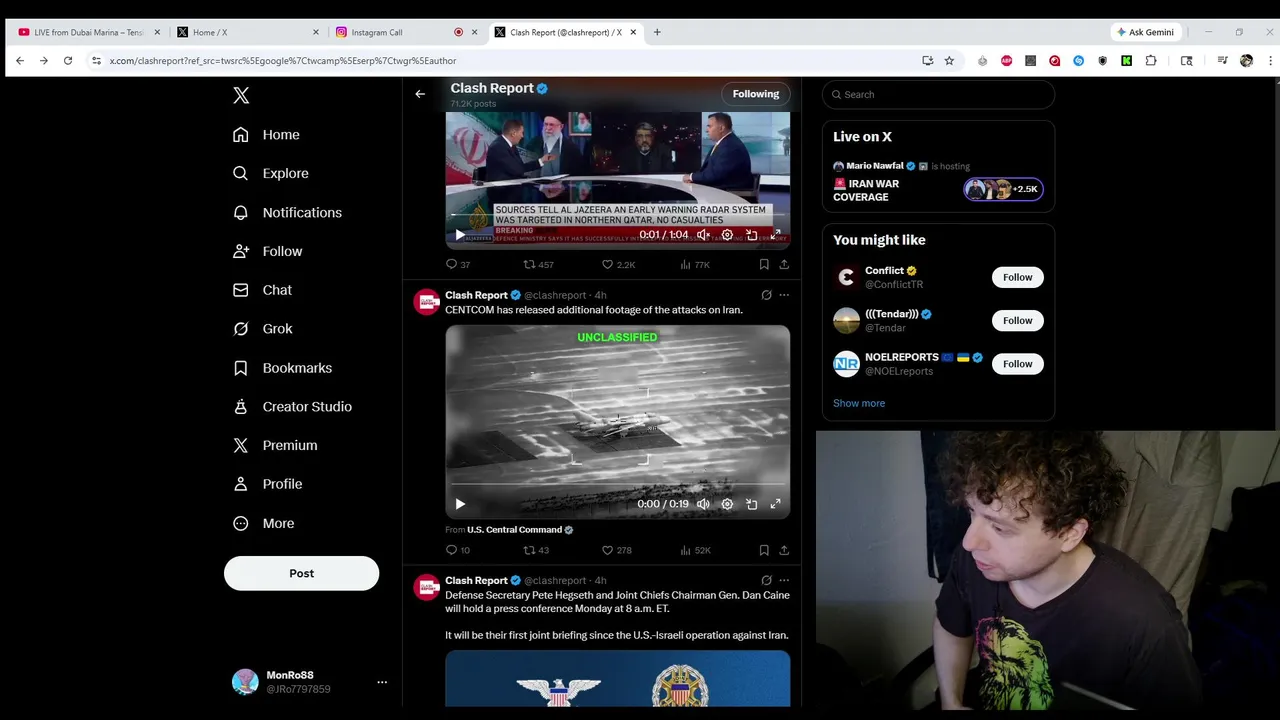Viewport: 1280px width, 720px height.
Task: Follow (((Tendar))) account
Action: pos(1017,320)
